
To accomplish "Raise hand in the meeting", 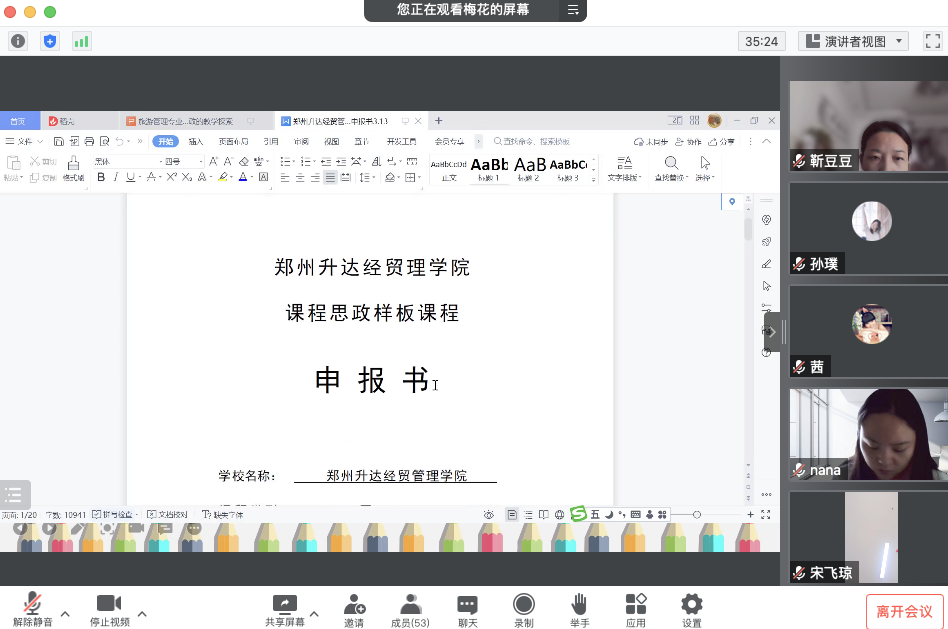I will tap(579, 604).
